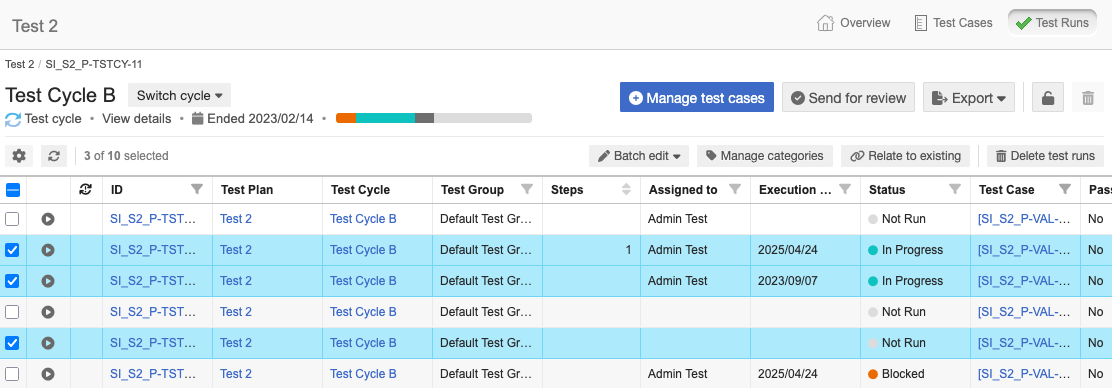Go to the Test Cases tab
The width and height of the screenshot is (1112, 388).
pos(953,23)
